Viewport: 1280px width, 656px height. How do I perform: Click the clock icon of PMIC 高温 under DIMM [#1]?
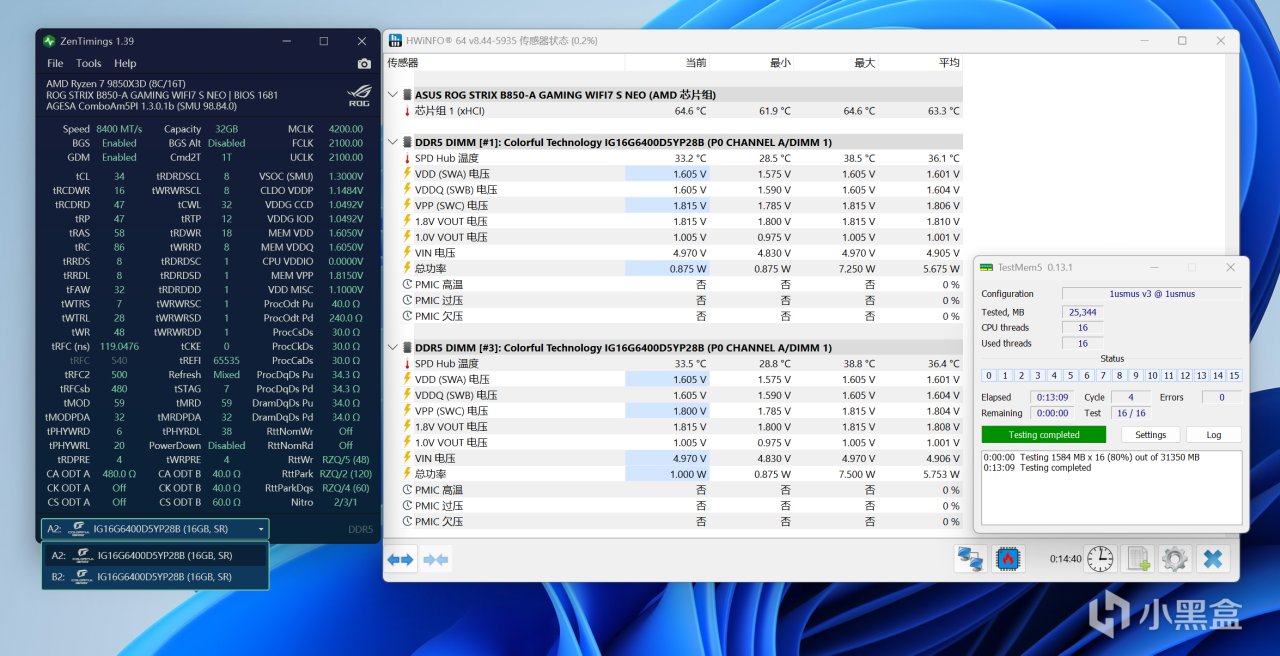click(x=407, y=285)
